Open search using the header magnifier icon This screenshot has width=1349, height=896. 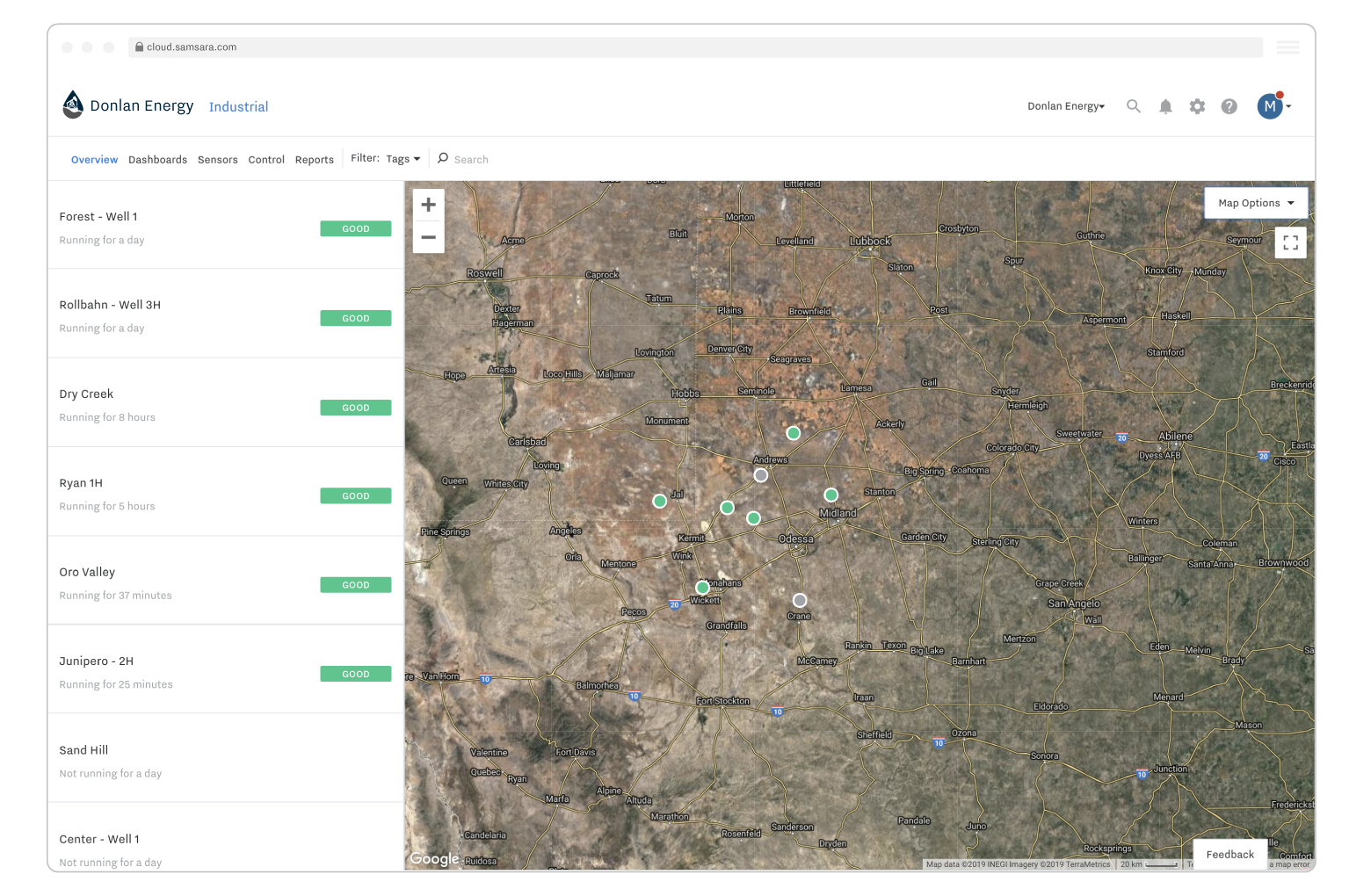point(1134,106)
